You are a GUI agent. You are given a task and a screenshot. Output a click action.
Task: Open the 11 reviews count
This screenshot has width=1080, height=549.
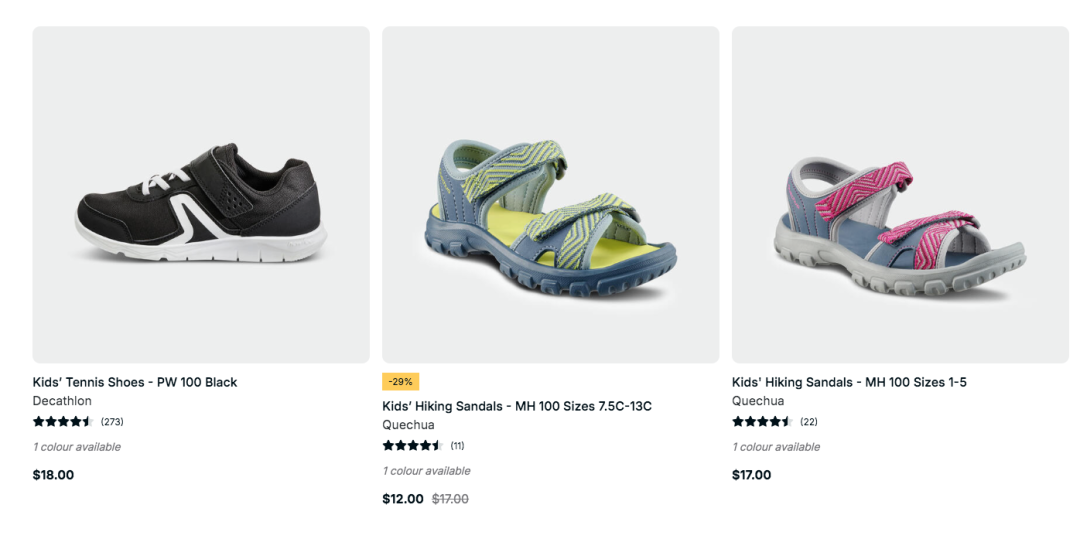tap(457, 446)
